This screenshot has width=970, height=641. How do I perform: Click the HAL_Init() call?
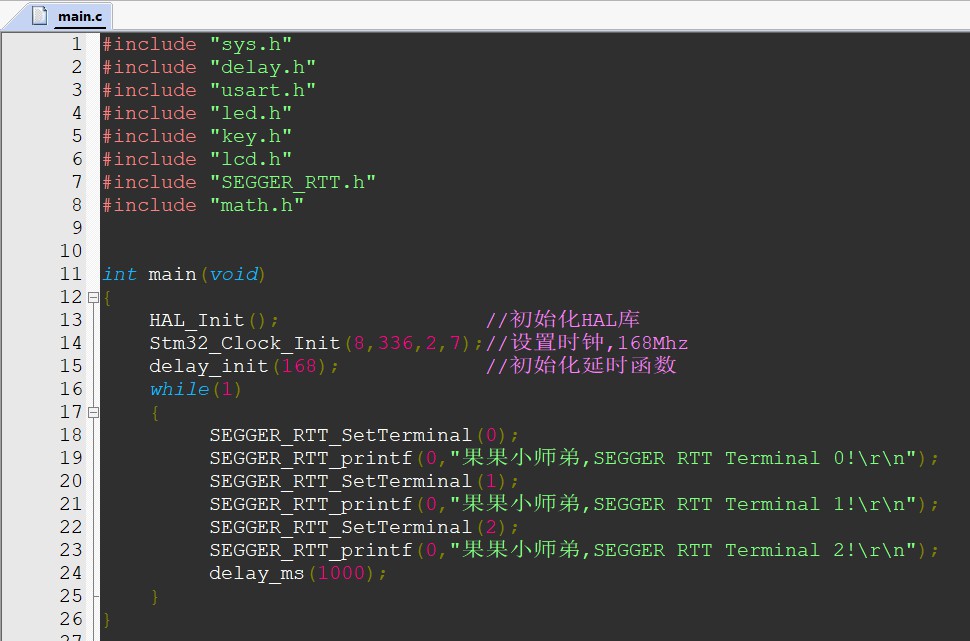coord(214,320)
